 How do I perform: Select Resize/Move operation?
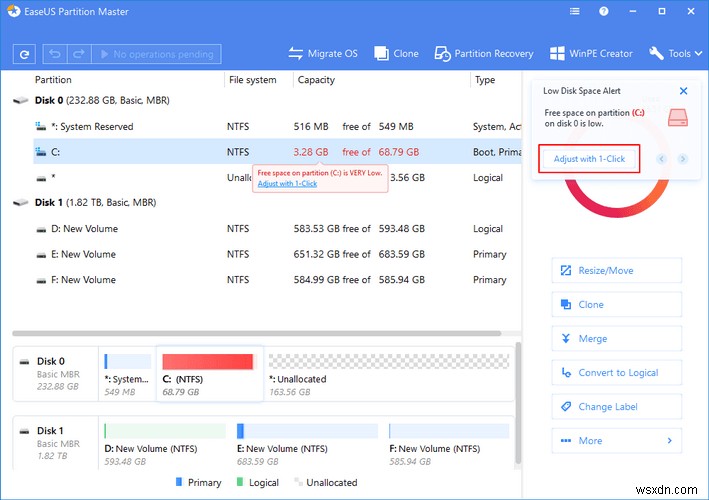click(616, 270)
